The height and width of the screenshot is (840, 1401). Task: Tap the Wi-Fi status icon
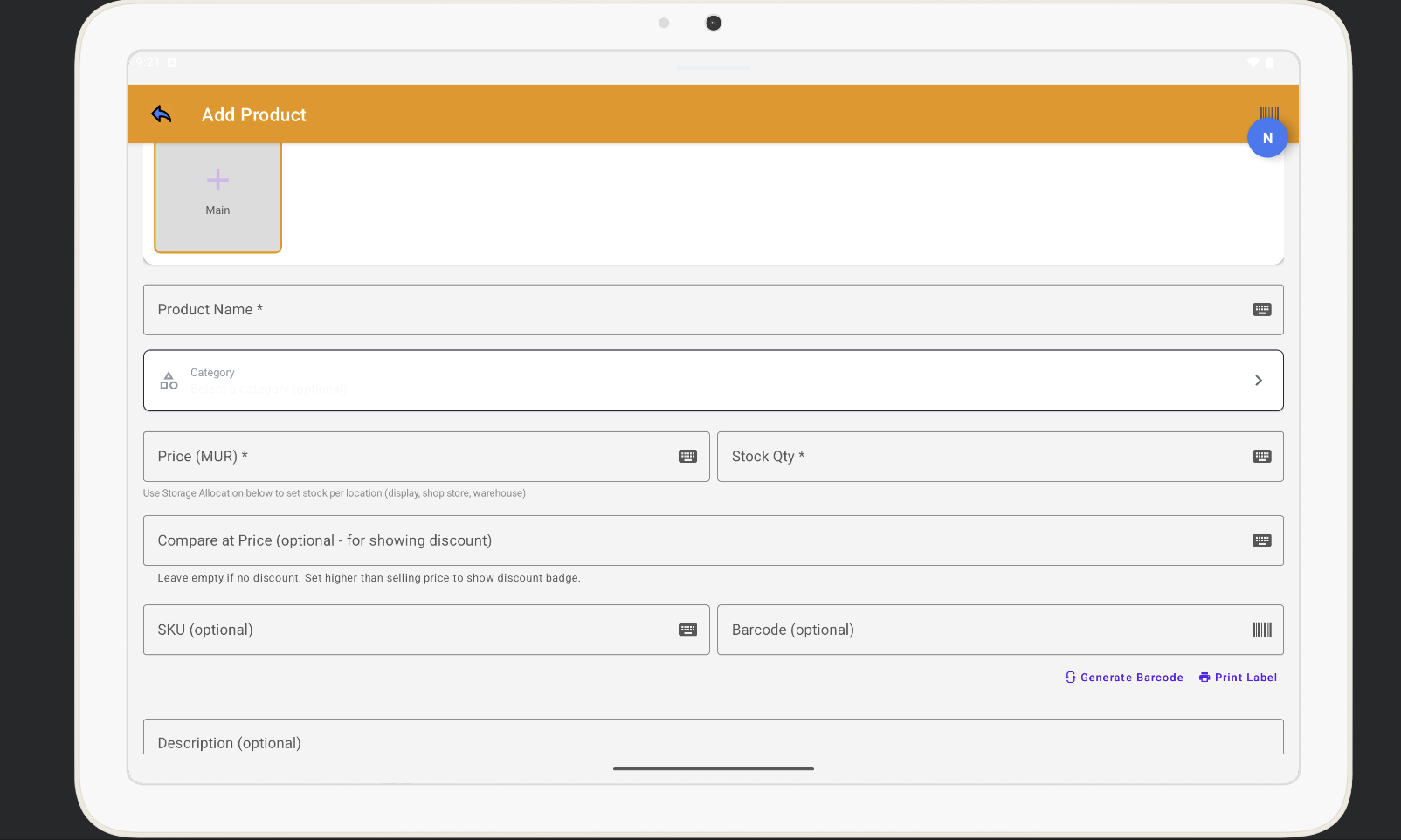click(1253, 63)
